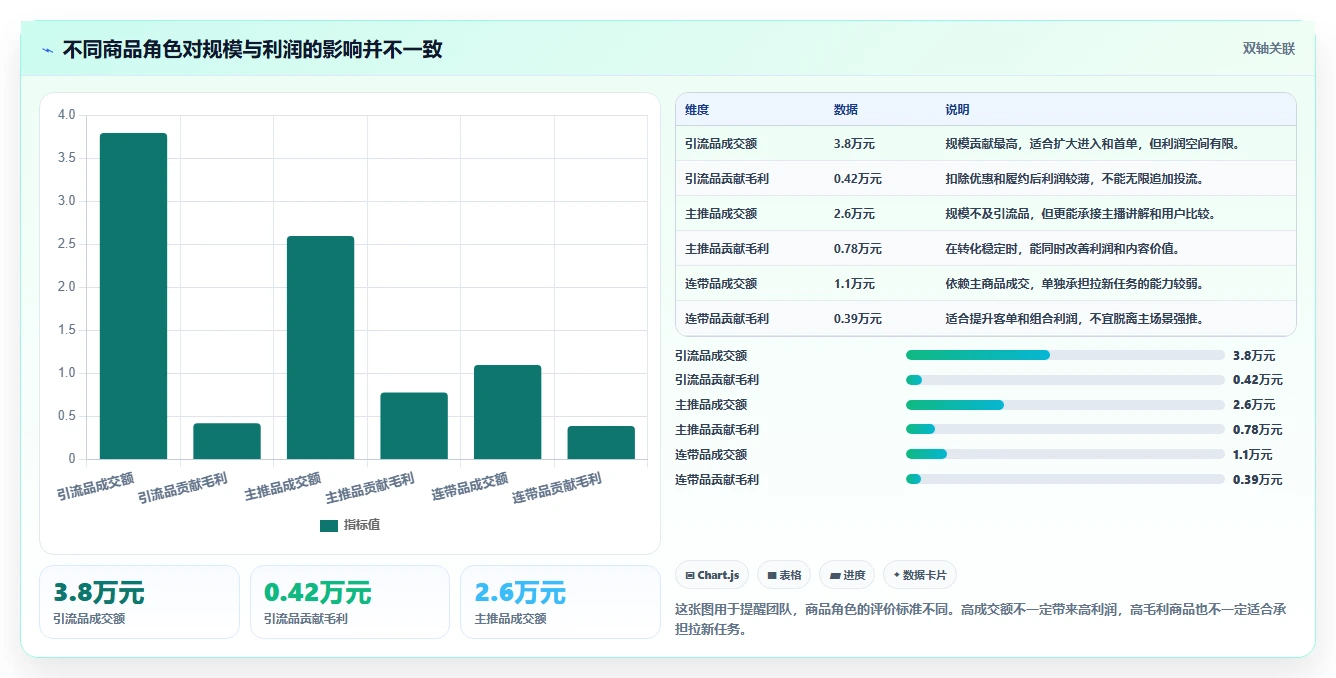This screenshot has width=1336, height=678.
Task: Click the 主推品贡献毛利 x-axis label
Action: tap(370, 488)
